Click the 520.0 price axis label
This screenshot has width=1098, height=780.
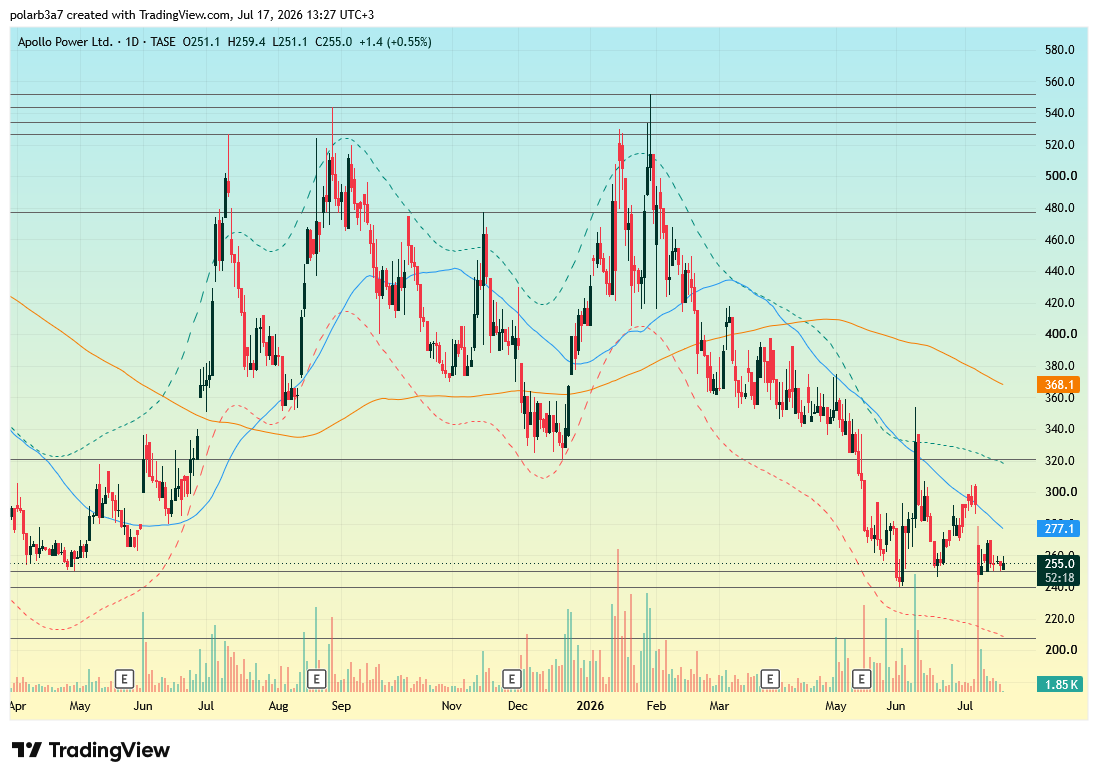pyautogui.click(x=1059, y=145)
